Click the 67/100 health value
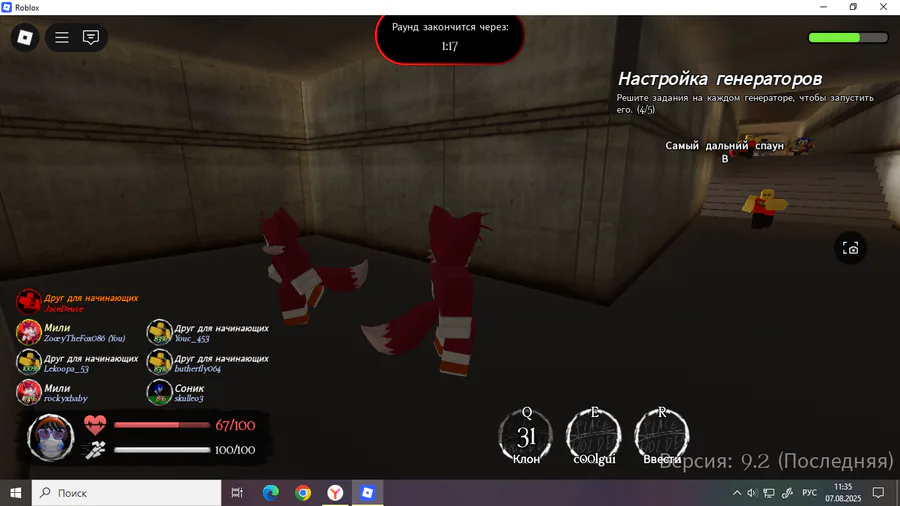This screenshot has width=900, height=506. point(235,425)
